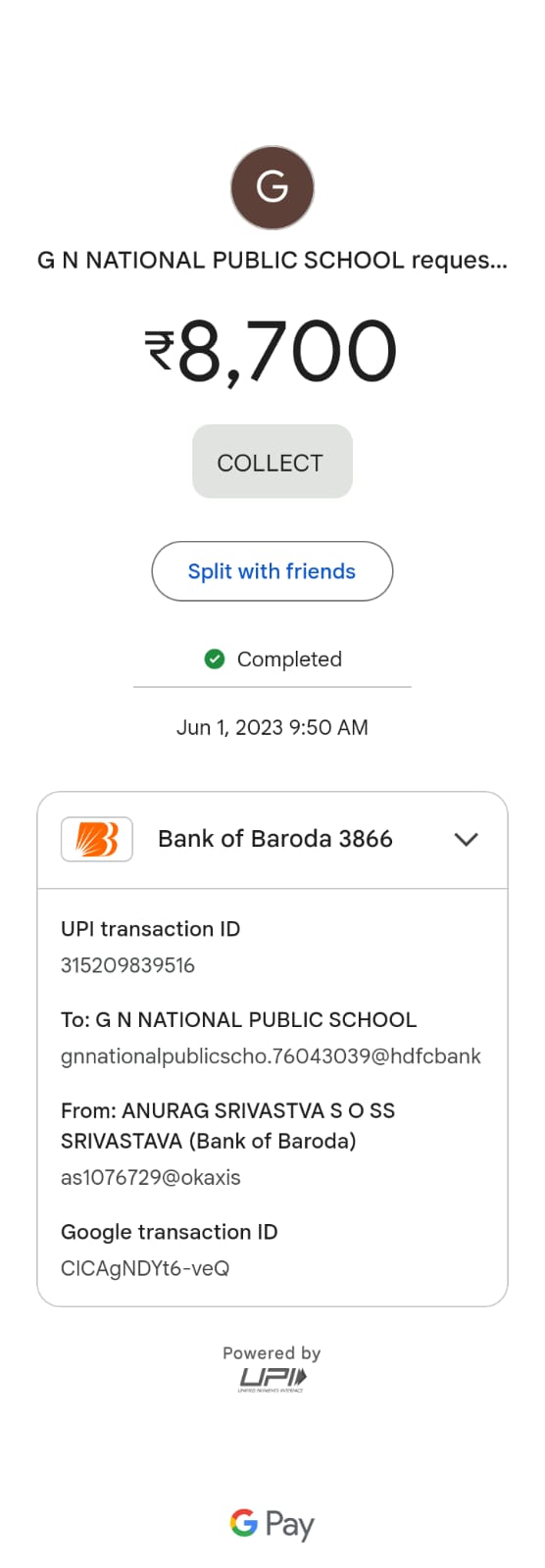Viewport: 545px width, 1568px height.
Task: Tap the truncated G N NATIONAL PUBLIC SCHOOL title
Action: point(272,261)
